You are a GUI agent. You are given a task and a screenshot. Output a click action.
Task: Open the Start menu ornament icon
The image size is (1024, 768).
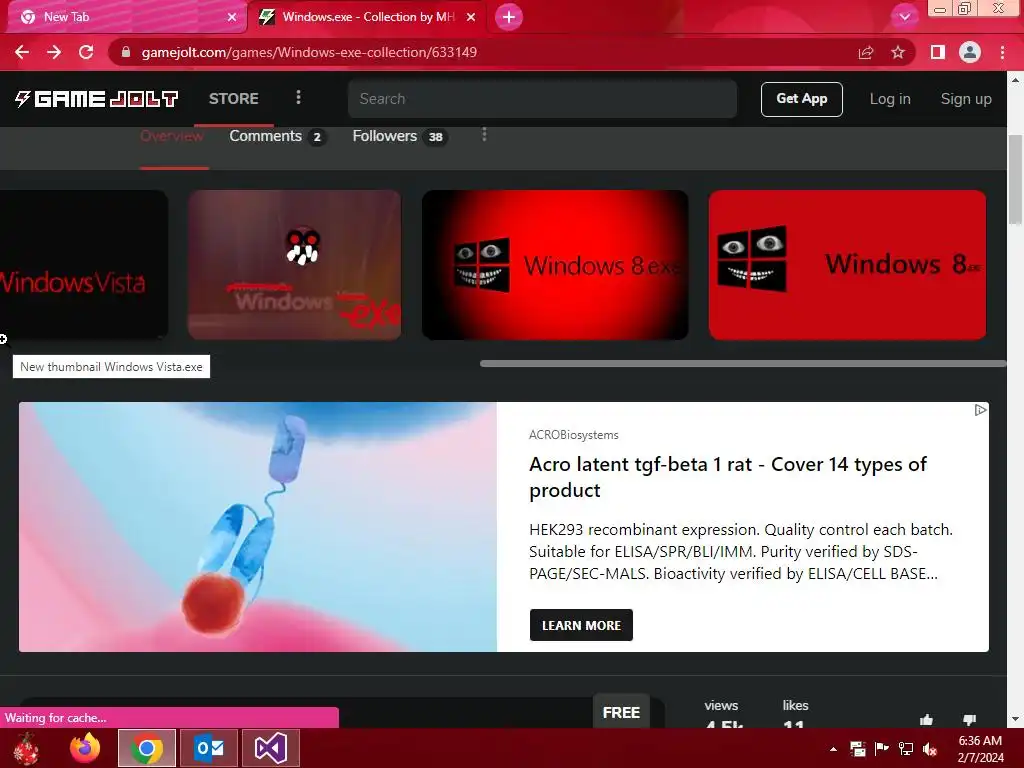click(x=27, y=748)
